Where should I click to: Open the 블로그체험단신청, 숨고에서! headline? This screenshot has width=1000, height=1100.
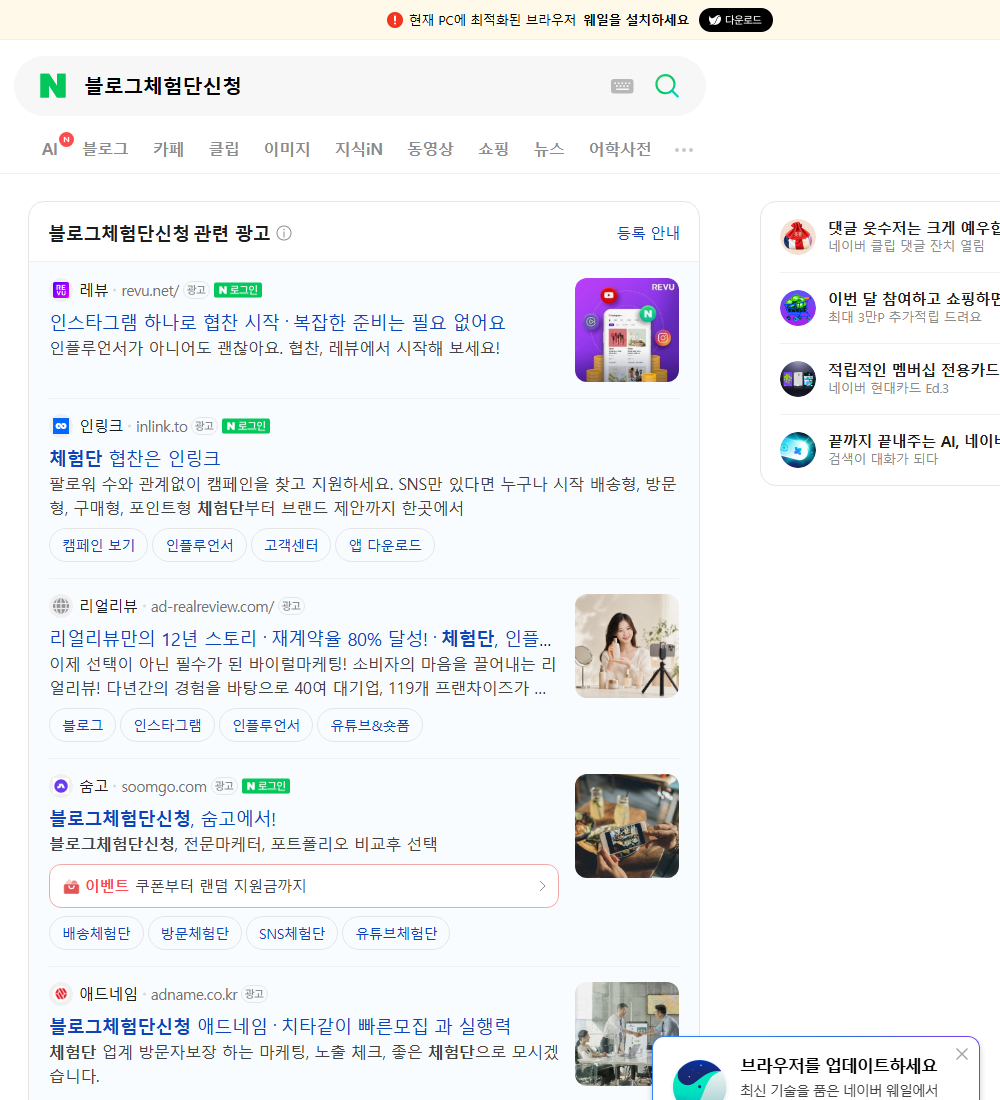(x=163, y=818)
